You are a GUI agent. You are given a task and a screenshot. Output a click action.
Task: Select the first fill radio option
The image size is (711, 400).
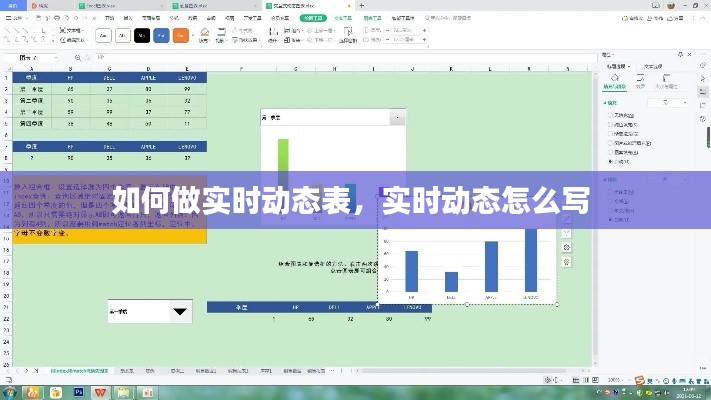click(x=611, y=115)
